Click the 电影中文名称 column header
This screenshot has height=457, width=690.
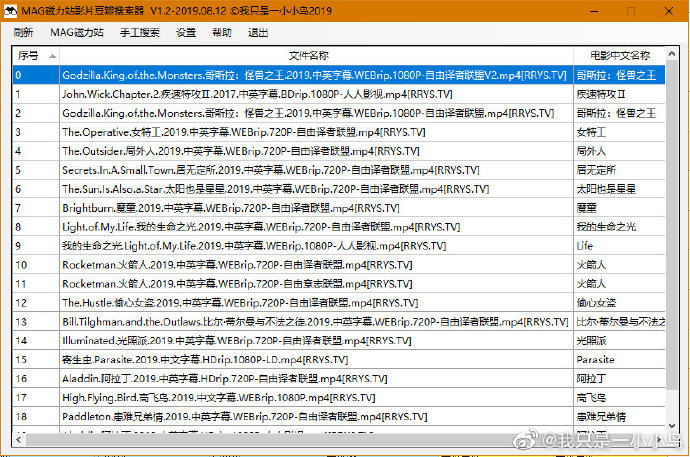(x=619, y=55)
